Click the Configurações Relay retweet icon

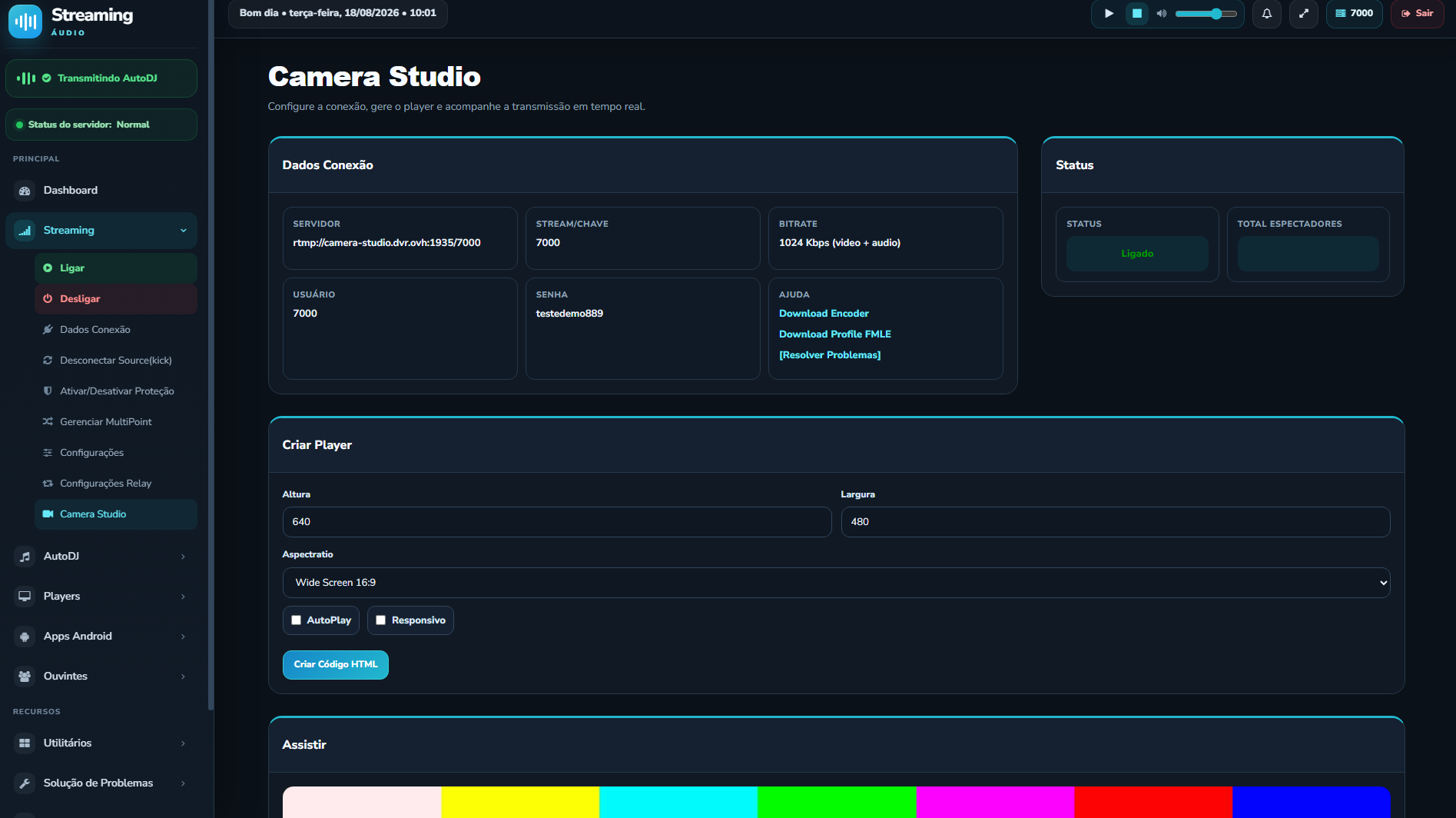pyautogui.click(x=48, y=484)
